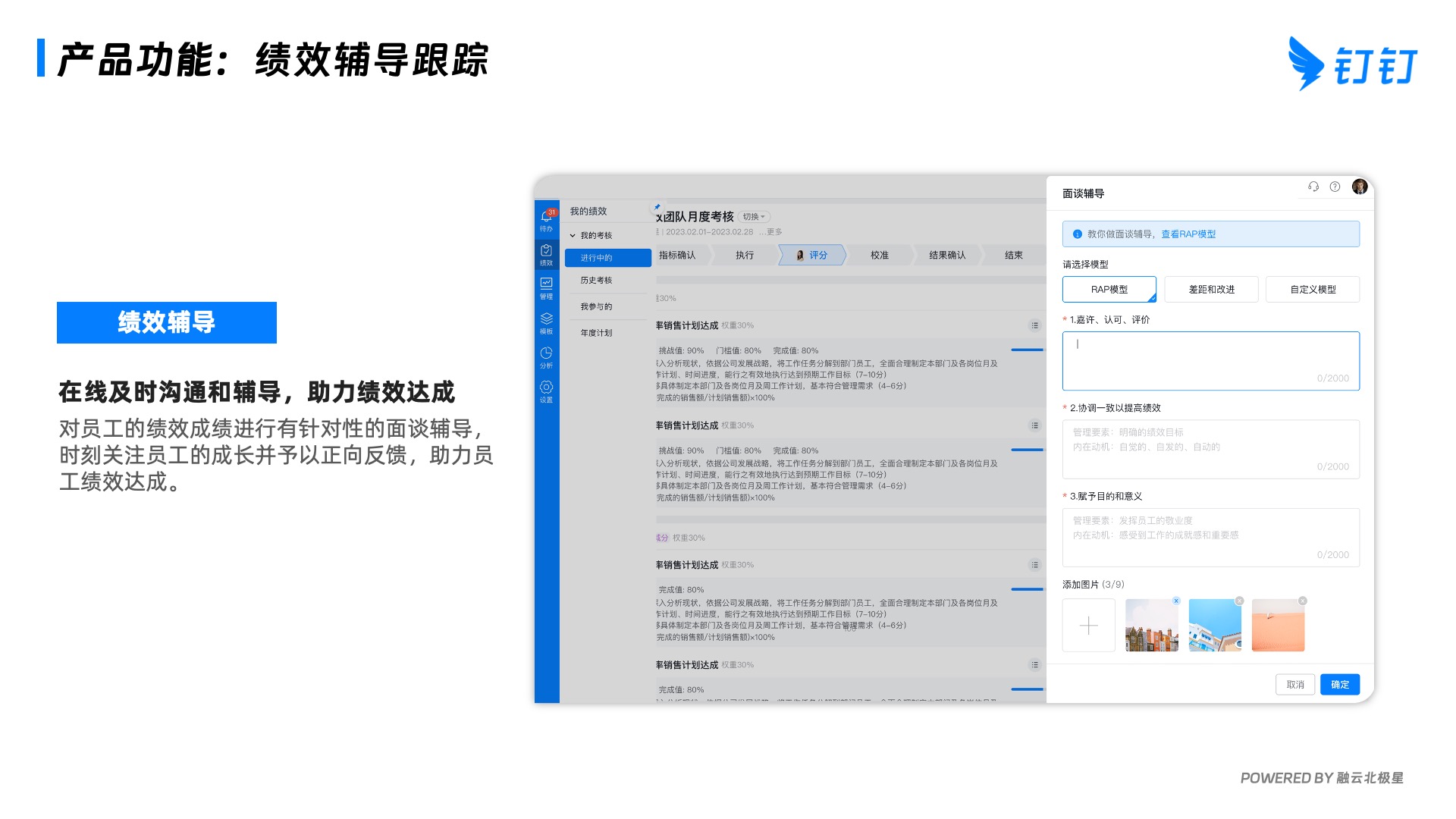Open the 切换 dropdown next to title
Viewport: 1456px width, 819px height.
click(x=754, y=217)
